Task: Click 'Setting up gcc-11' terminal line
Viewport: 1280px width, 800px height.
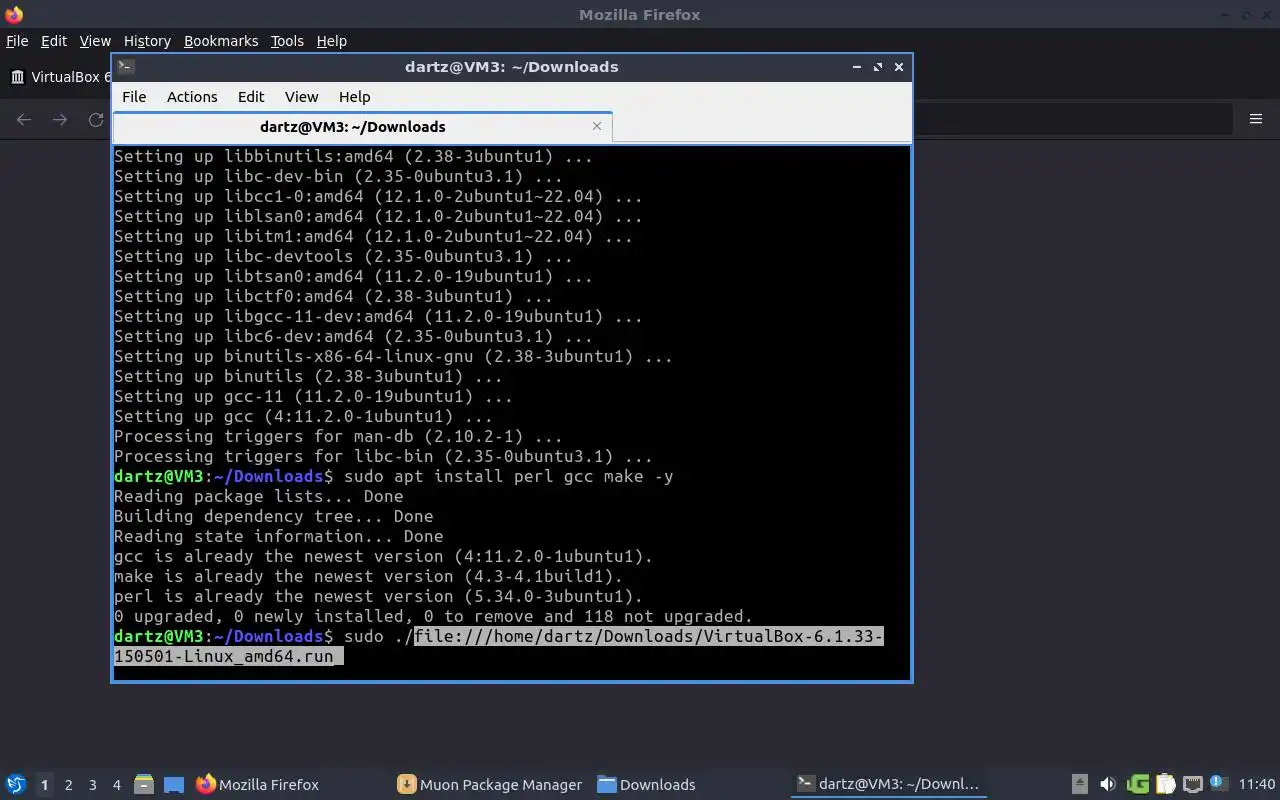Action: pos(313,396)
